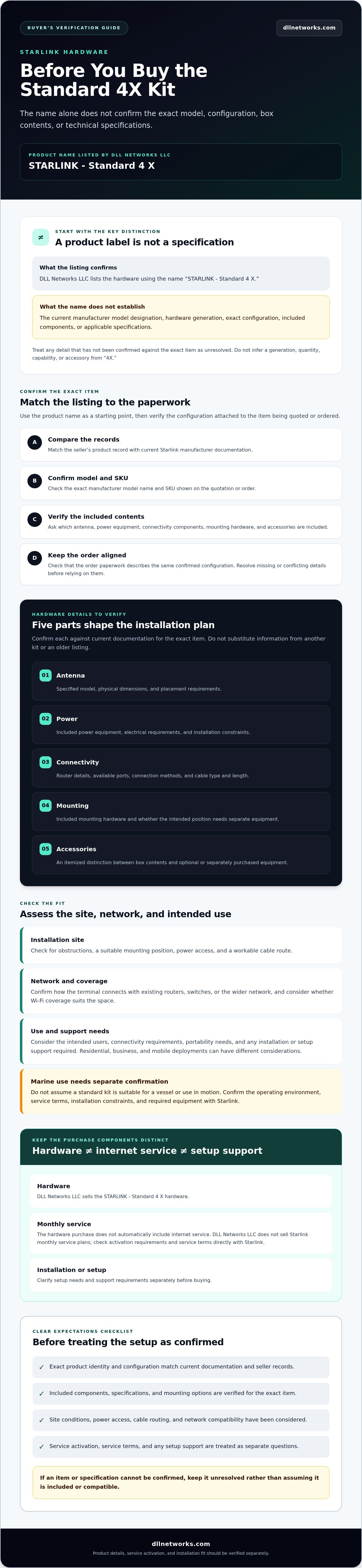The width and height of the screenshot is (362, 1568).
Task: Click the step D circle badge
Action: pos(35,558)
